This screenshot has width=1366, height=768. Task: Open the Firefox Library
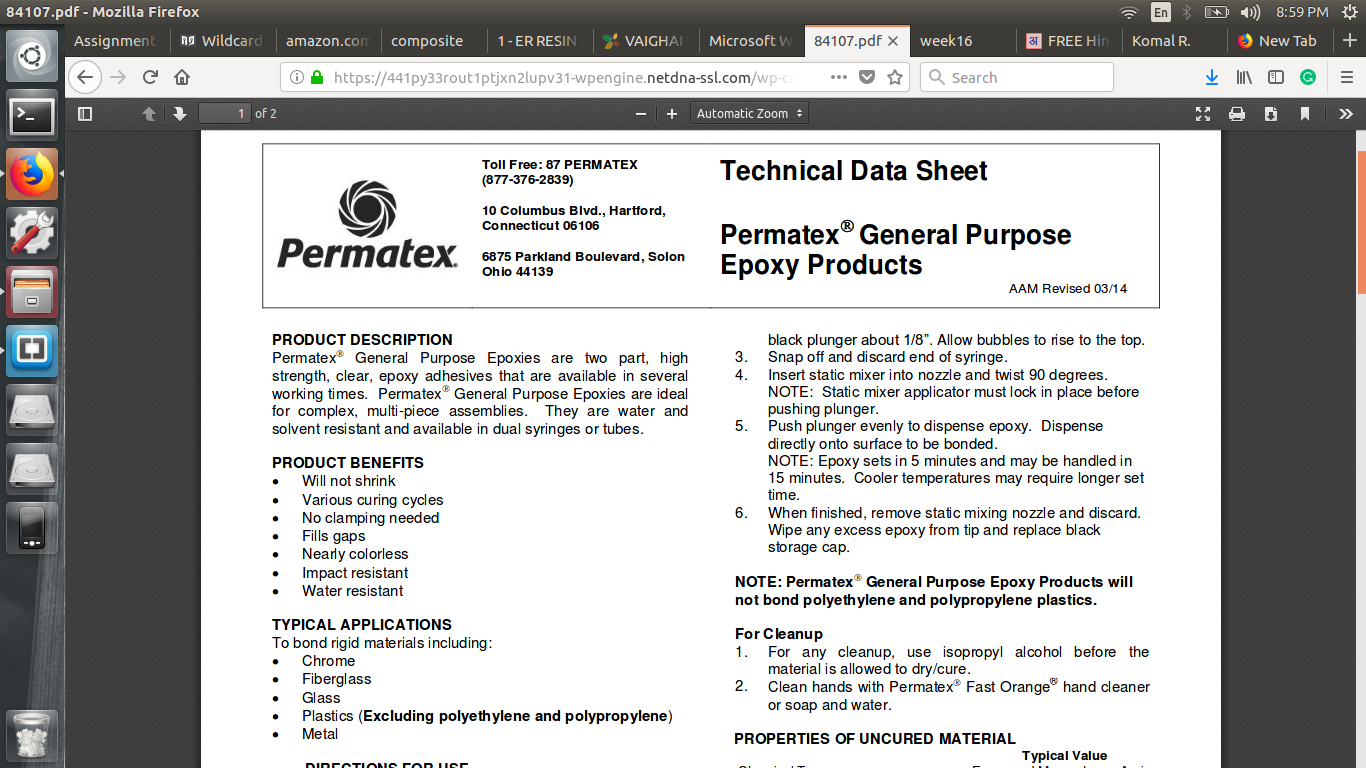1244,77
